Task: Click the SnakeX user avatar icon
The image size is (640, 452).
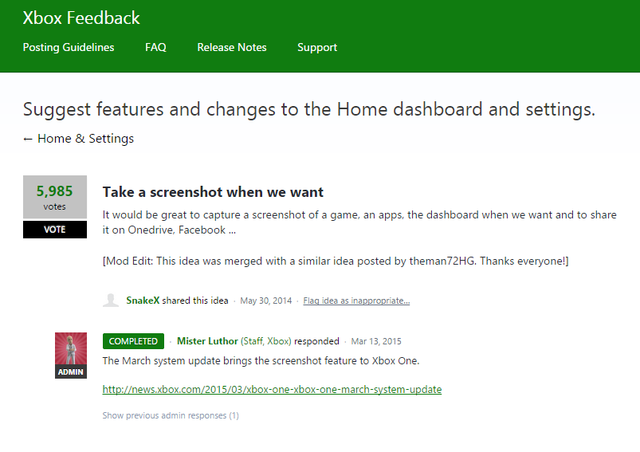Action: pos(112,300)
